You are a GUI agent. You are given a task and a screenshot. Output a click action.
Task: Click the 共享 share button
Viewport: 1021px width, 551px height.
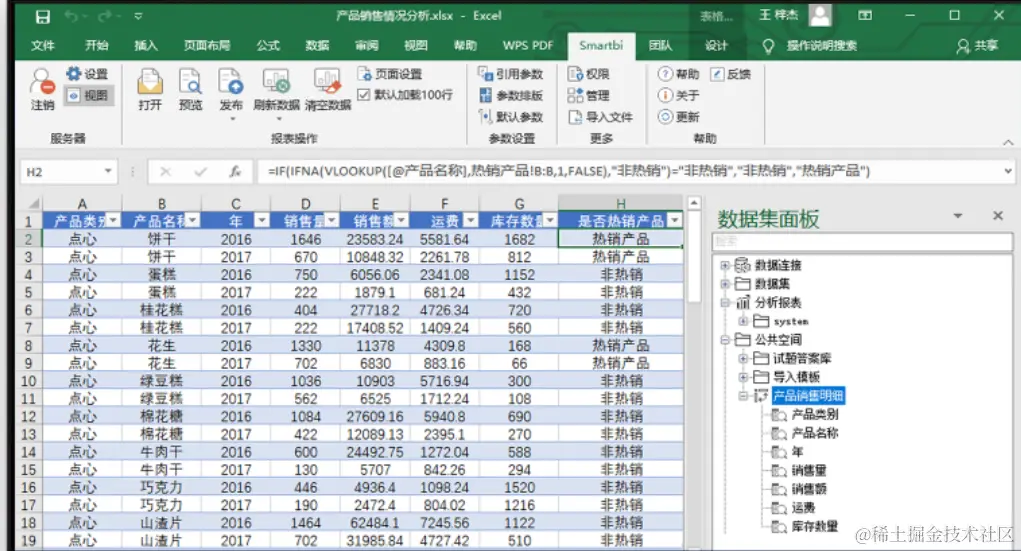point(977,46)
